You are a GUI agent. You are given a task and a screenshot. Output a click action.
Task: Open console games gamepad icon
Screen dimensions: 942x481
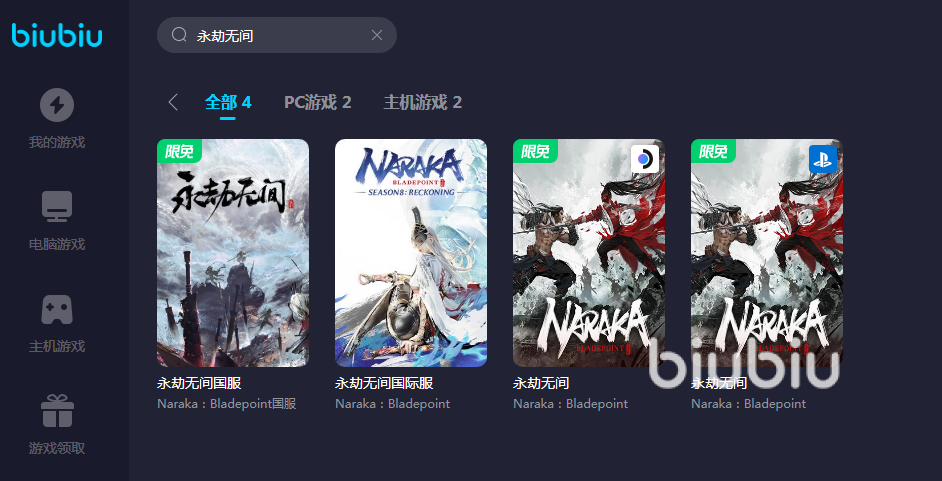[x=57, y=310]
